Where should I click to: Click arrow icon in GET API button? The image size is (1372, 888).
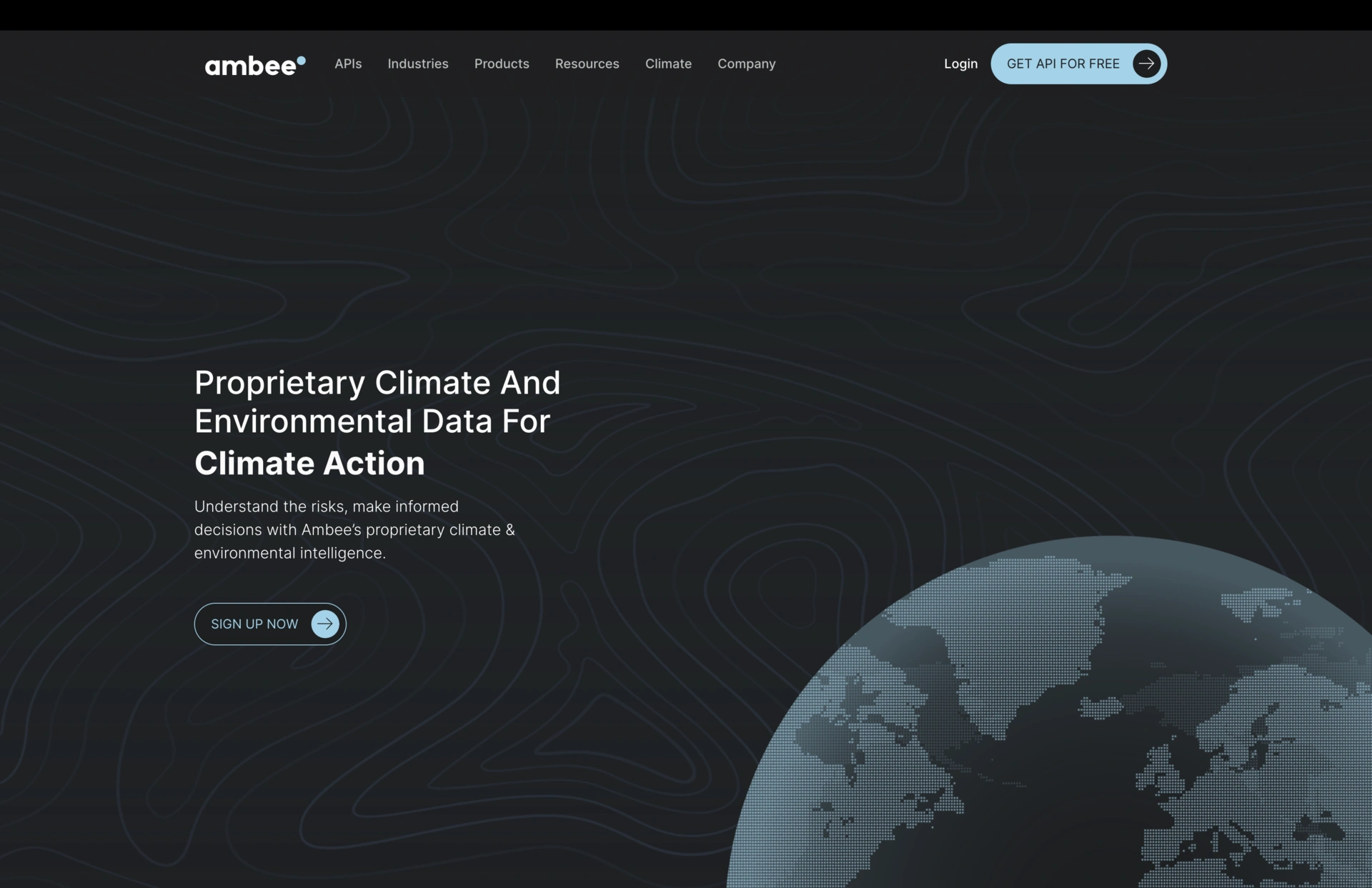pyautogui.click(x=1146, y=64)
